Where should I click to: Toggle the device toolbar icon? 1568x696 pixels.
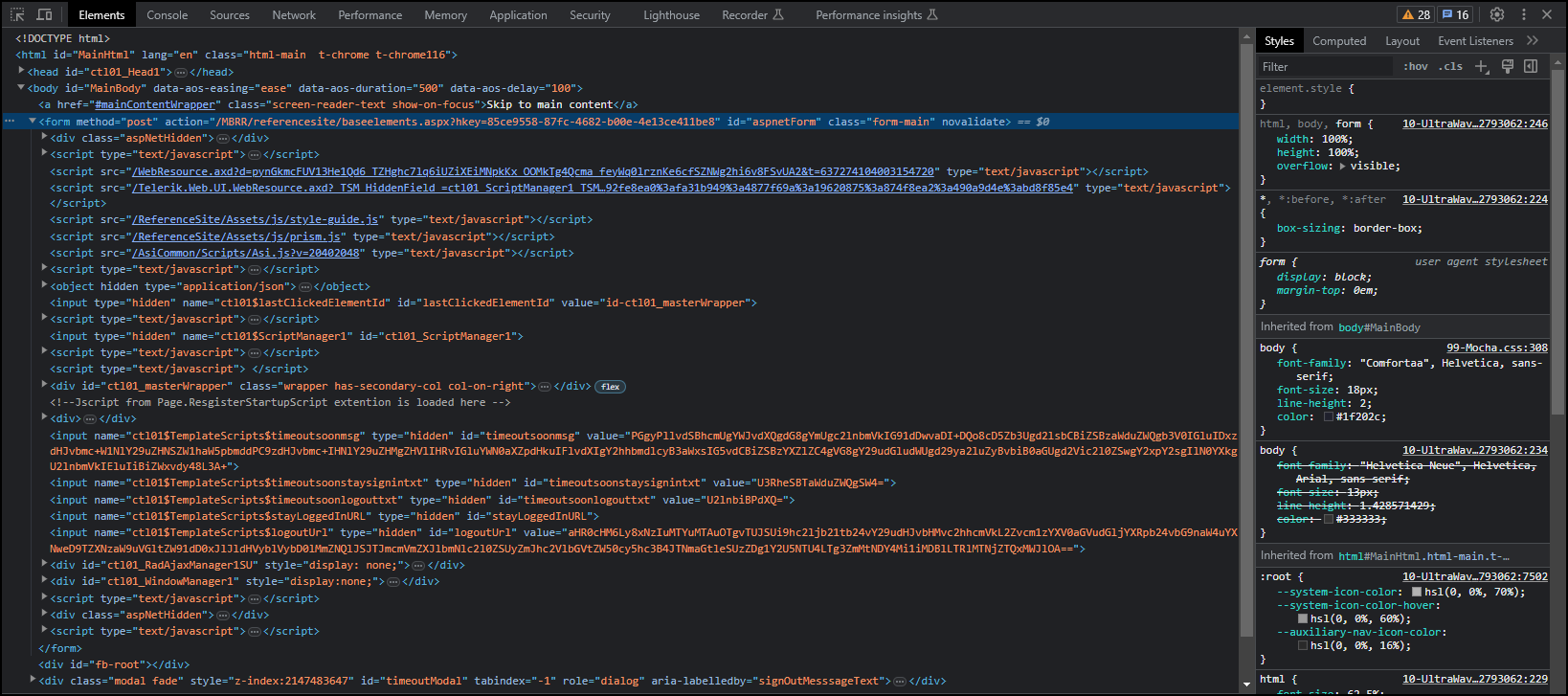(44, 14)
